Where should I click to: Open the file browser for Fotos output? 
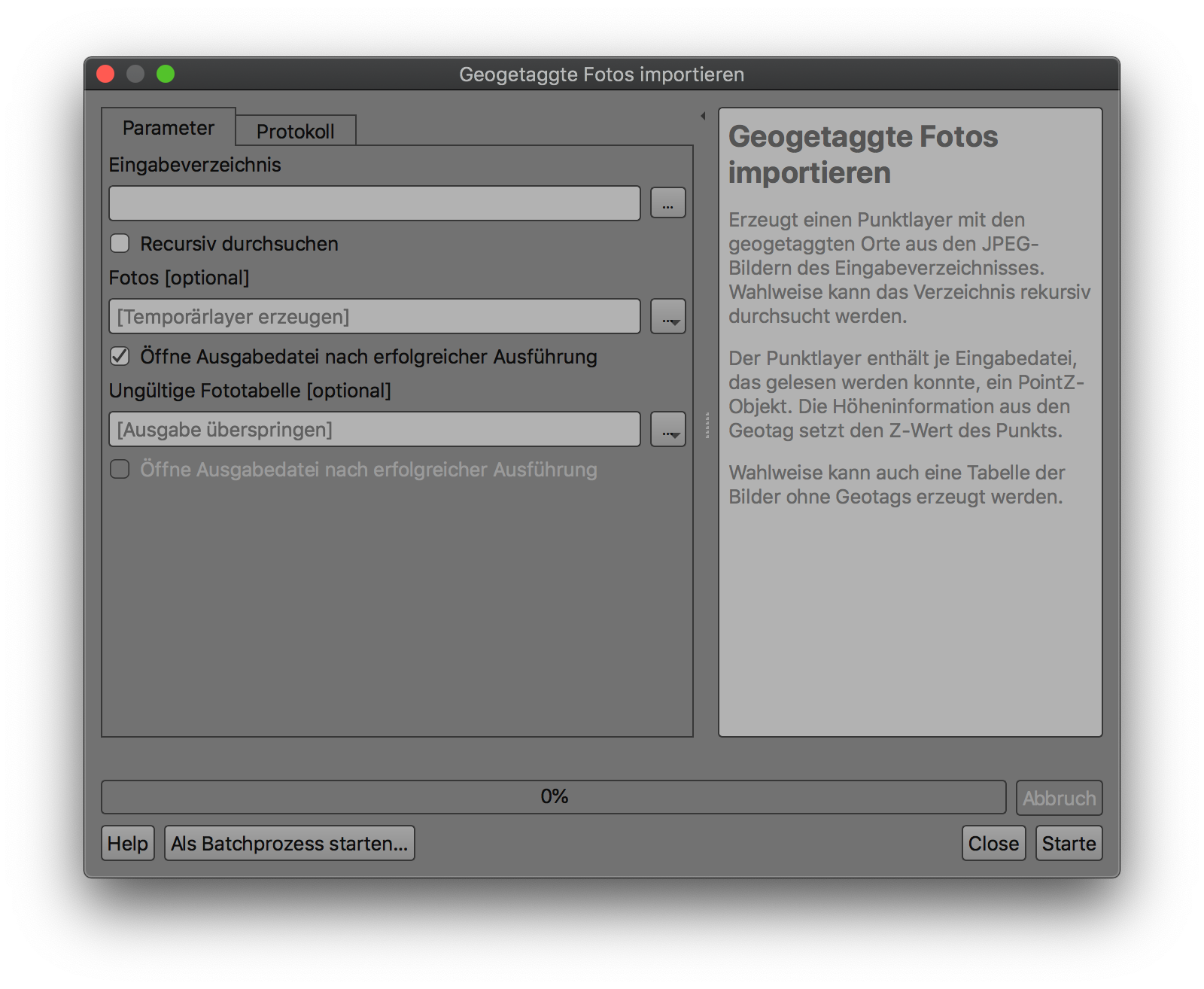pyautogui.click(x=667, y=316)
